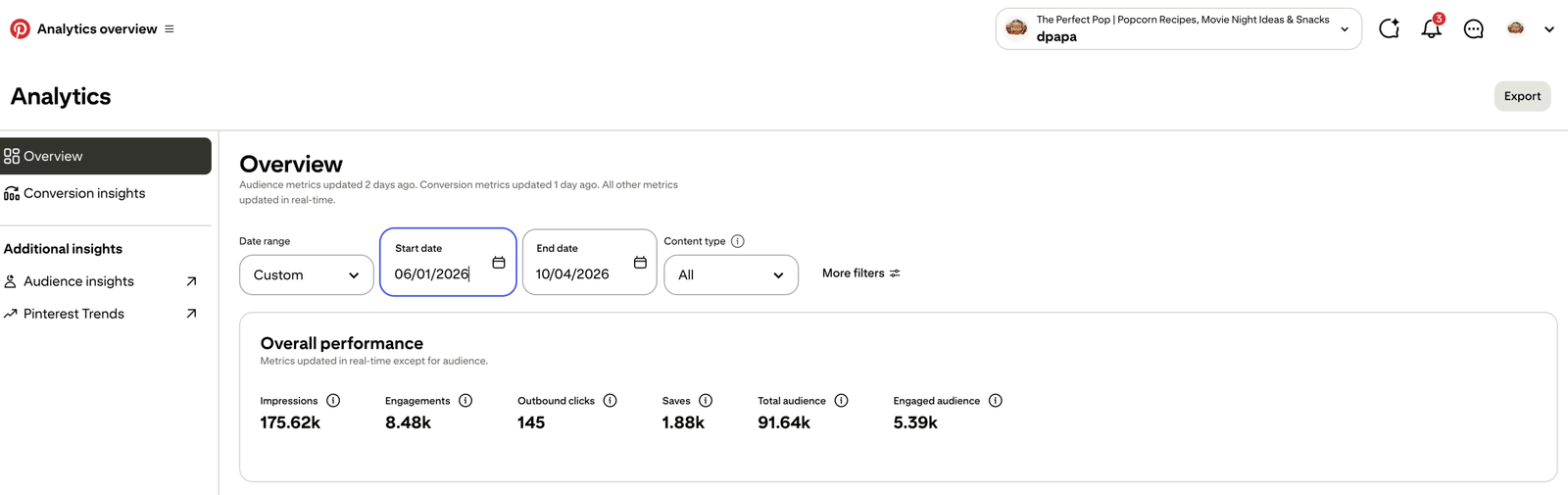Click the Saves value 1.88k
Viewport: 1568px width, 495px height.
(683, 422)
